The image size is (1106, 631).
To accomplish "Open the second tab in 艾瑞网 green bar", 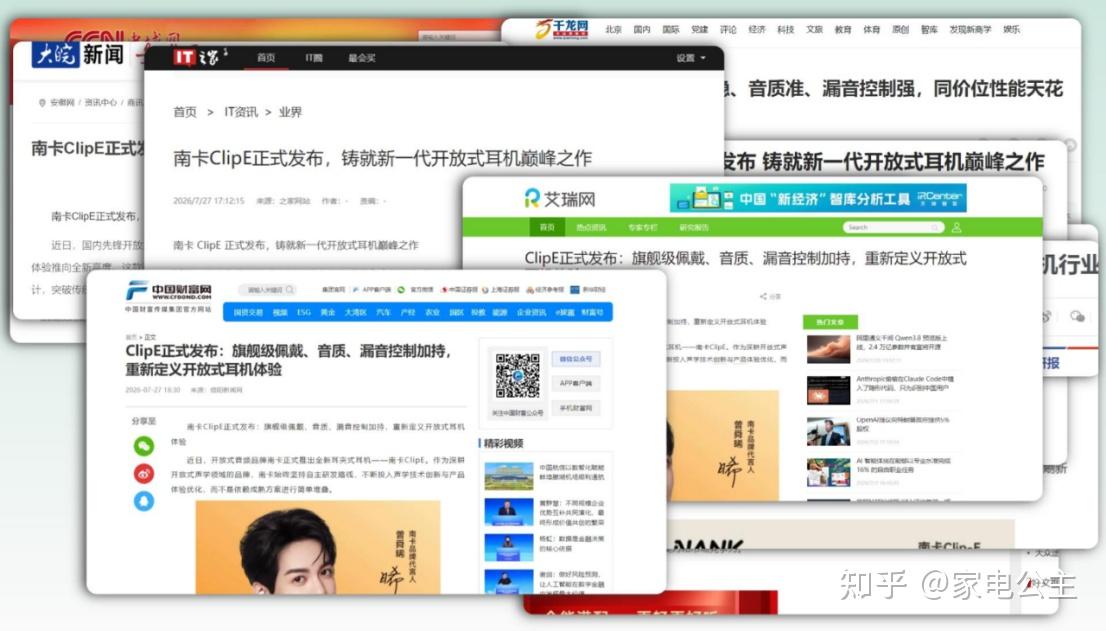I will pyautogui.click(x=590, y=228).
